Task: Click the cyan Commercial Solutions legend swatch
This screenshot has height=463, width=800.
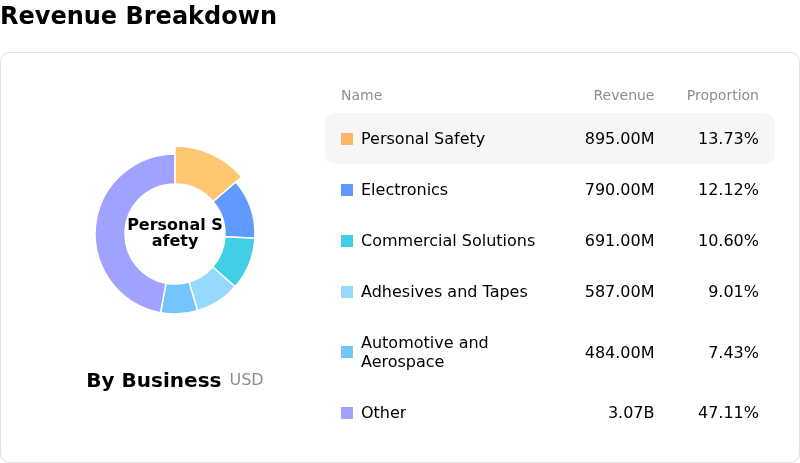Action: point(347,241)
